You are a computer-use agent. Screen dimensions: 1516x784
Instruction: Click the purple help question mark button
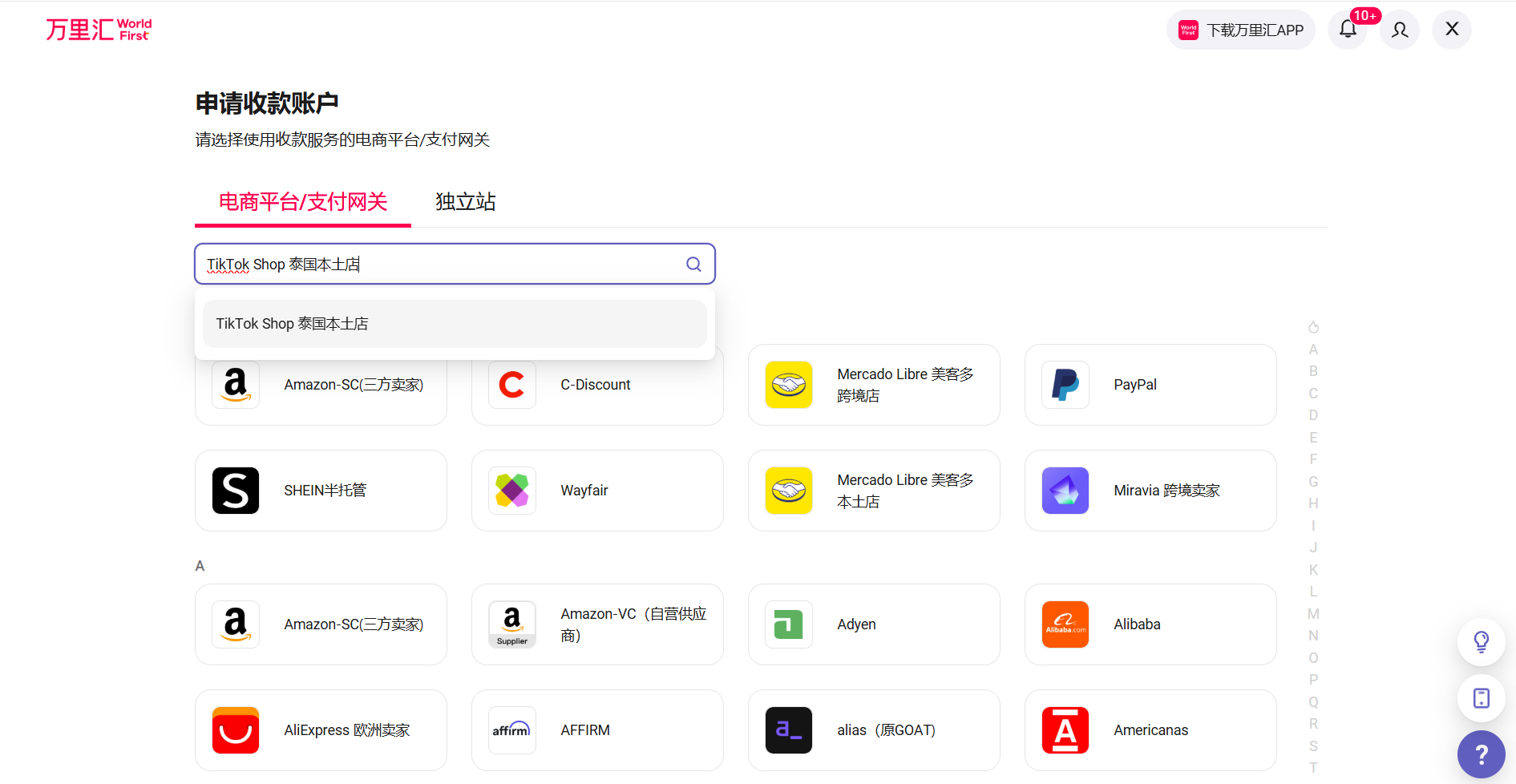[x=1481, y=754]
